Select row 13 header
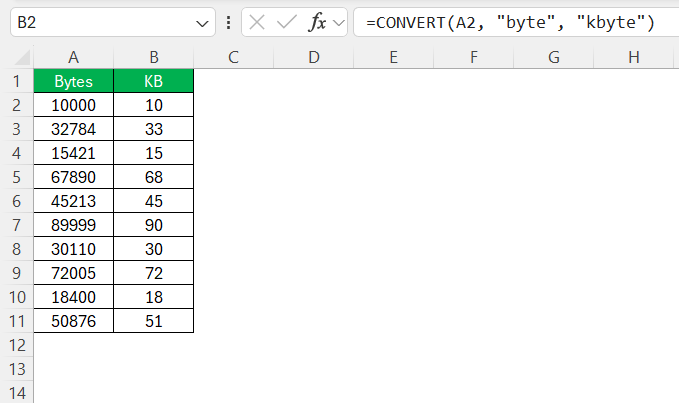 [17, 369]
